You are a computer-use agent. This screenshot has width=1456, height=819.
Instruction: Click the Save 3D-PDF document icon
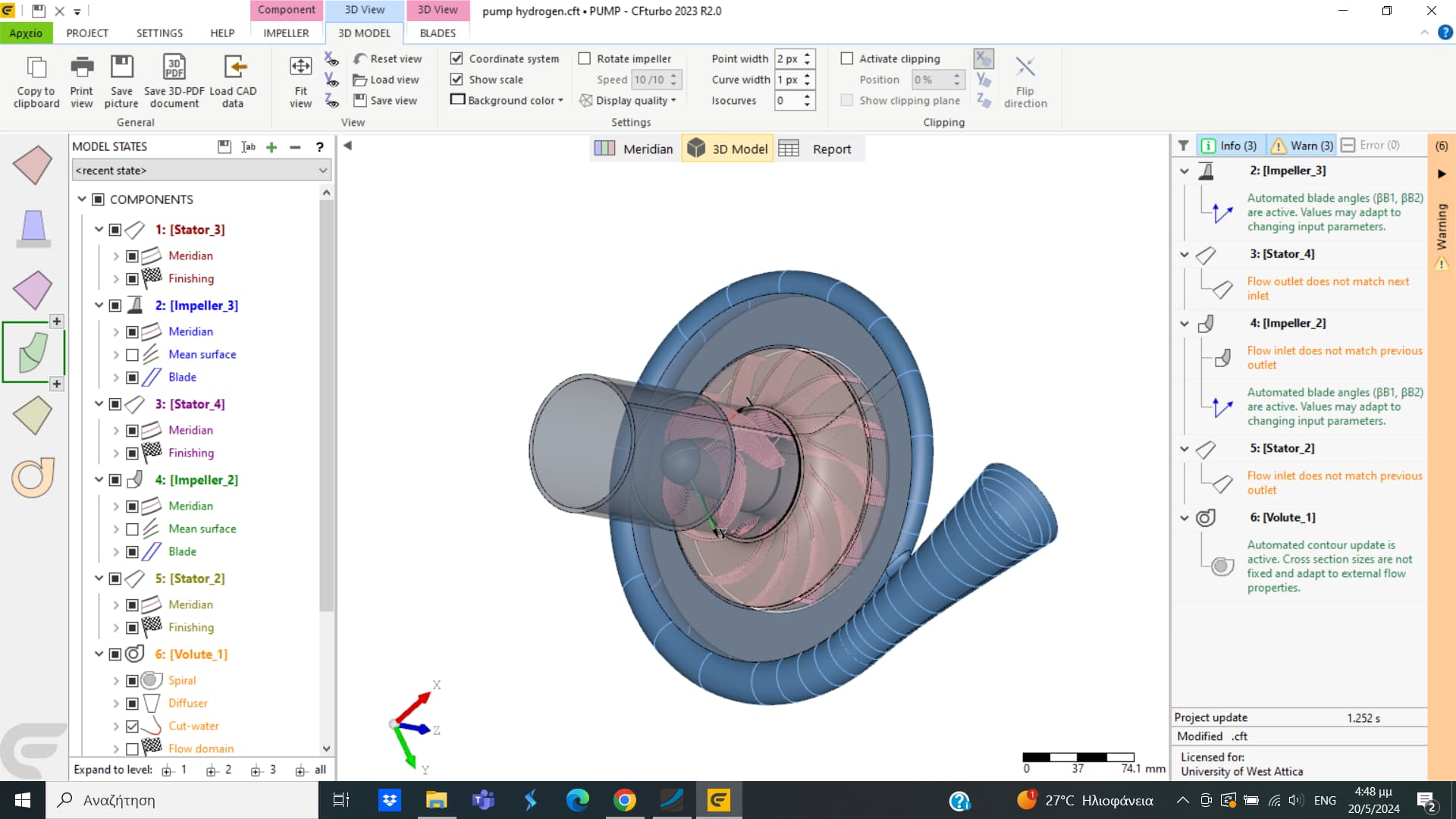click(174, 67)
